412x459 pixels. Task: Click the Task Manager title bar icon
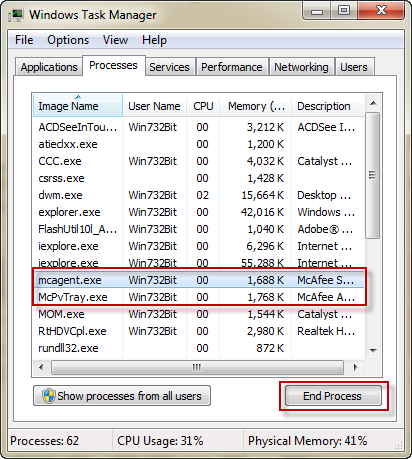tap(16, 15)
